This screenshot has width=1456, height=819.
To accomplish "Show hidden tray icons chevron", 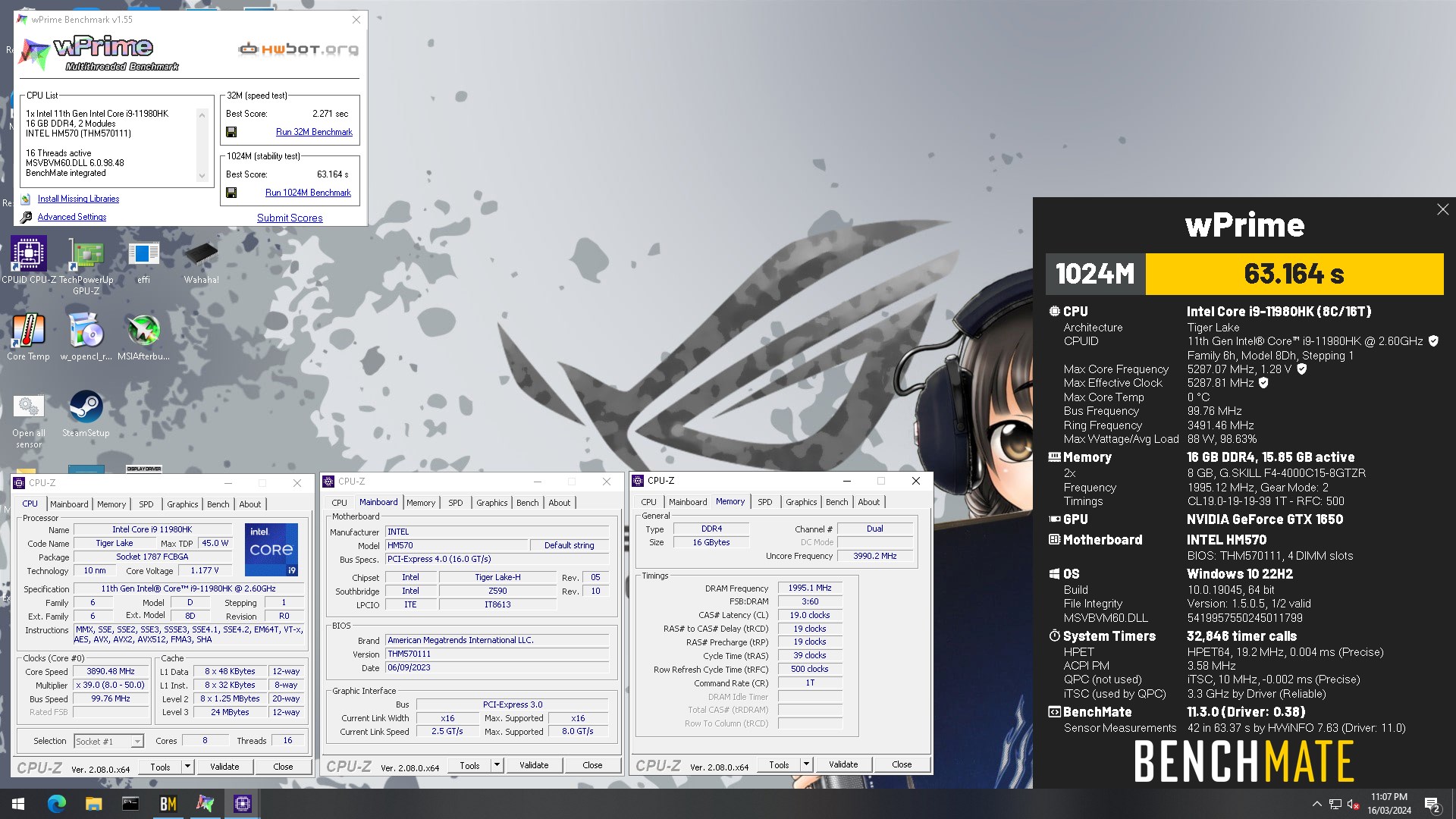I will point(1317,804).
